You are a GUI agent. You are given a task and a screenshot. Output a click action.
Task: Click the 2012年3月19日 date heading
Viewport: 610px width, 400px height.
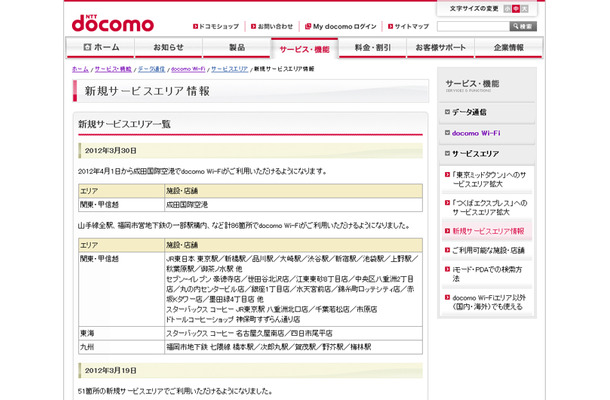pyautogui.click(x=110, y=370)
